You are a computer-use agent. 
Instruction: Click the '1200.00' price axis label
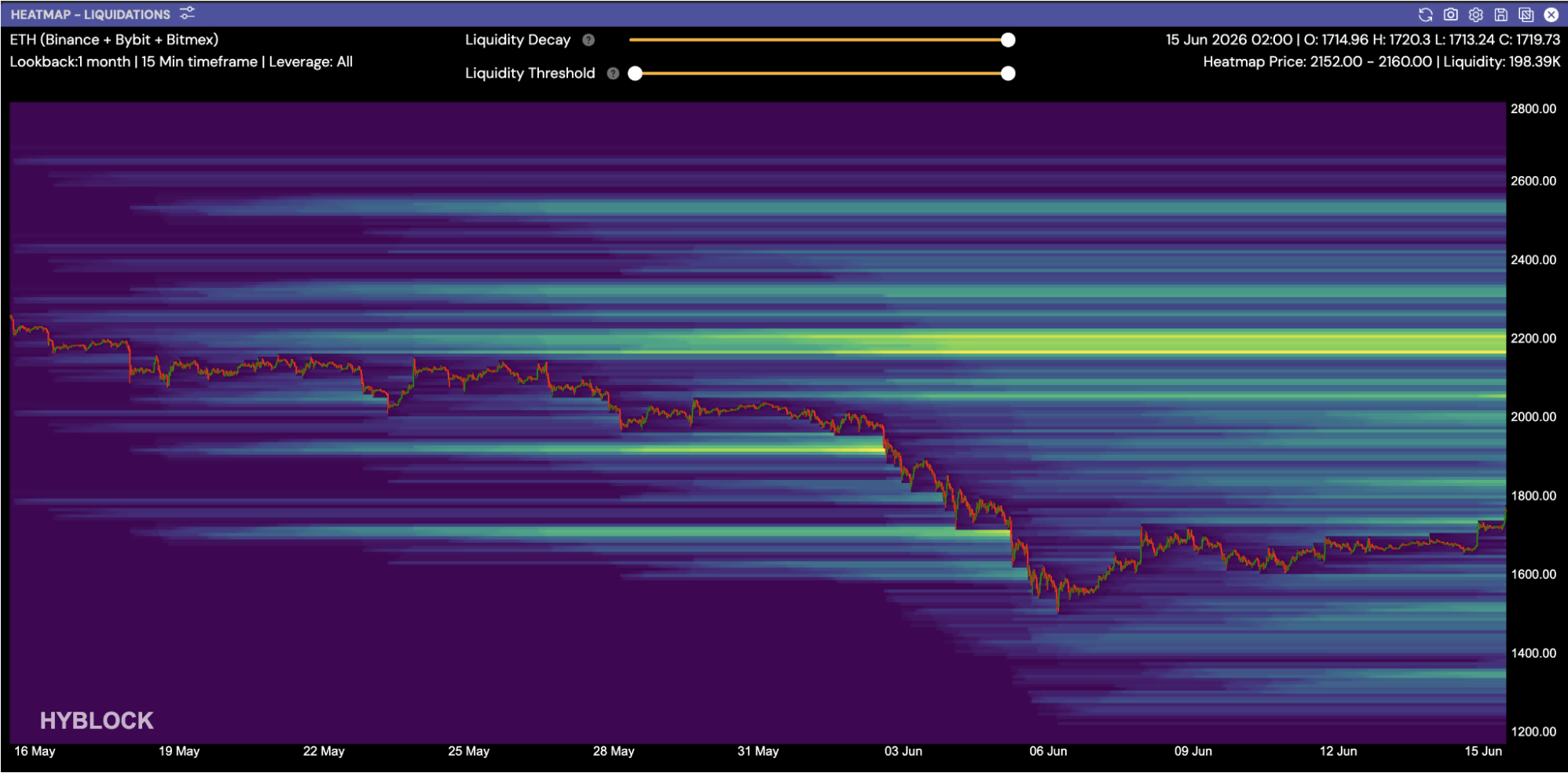1533,731
